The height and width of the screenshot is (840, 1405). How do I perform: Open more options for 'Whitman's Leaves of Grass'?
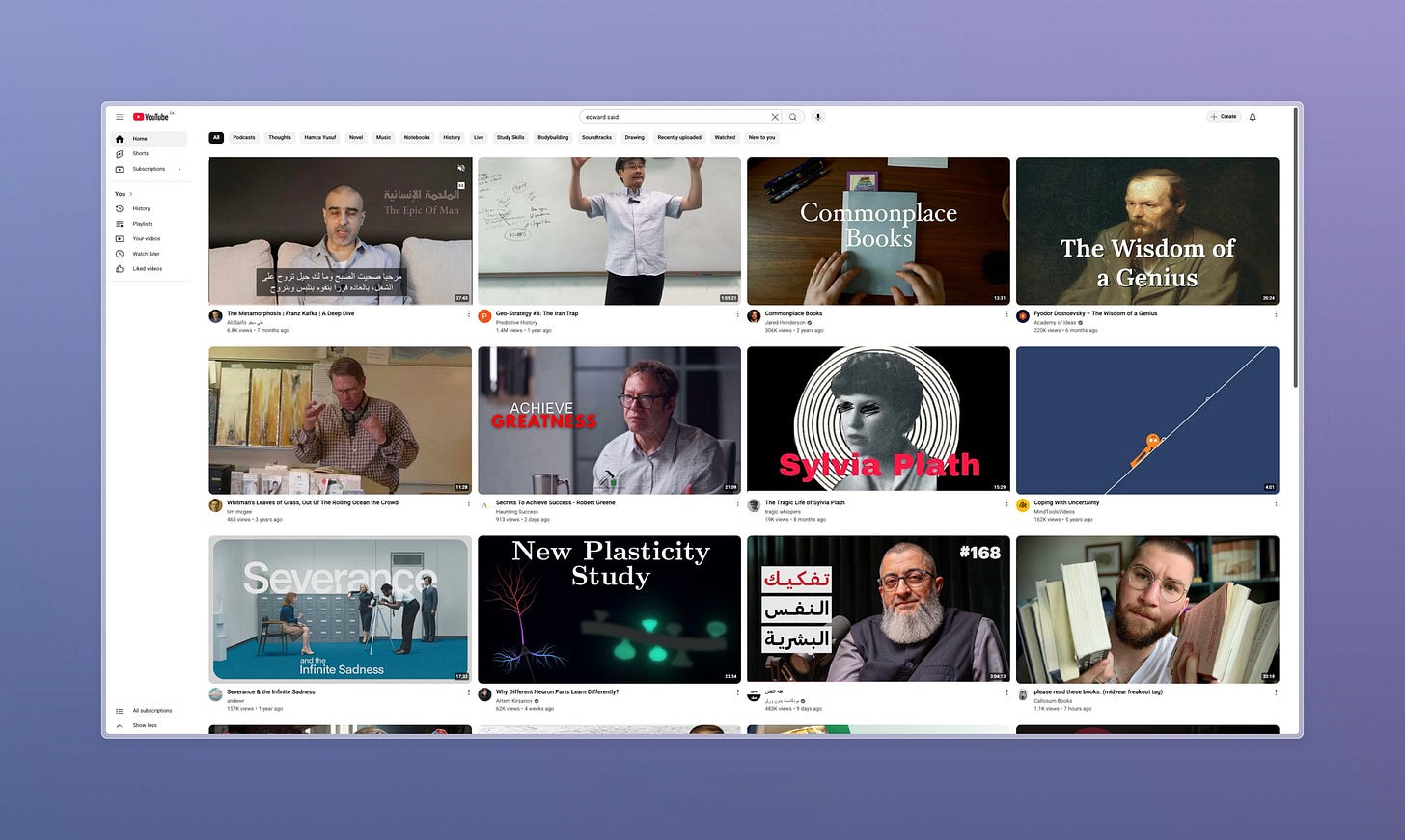[469, 503]
